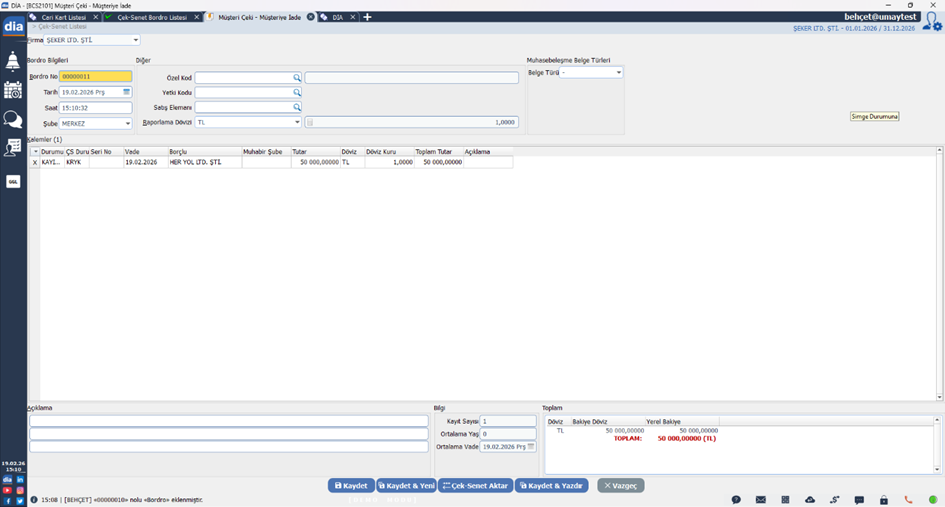Open the YouTube link in sidebar
Screen dimensions: 945x507
pyautogui.click(x=7, y=490)
